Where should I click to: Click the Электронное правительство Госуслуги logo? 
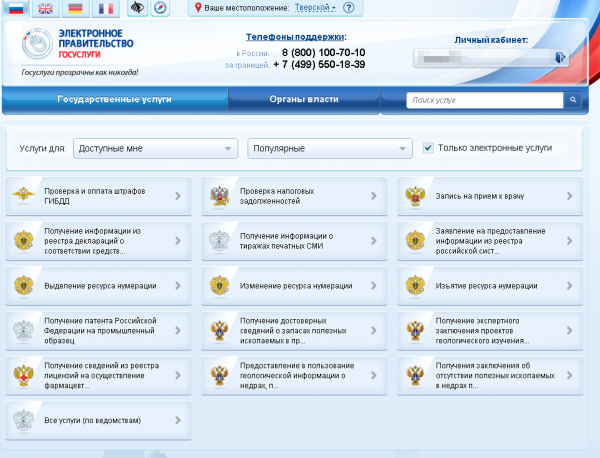tap(78, 44)
